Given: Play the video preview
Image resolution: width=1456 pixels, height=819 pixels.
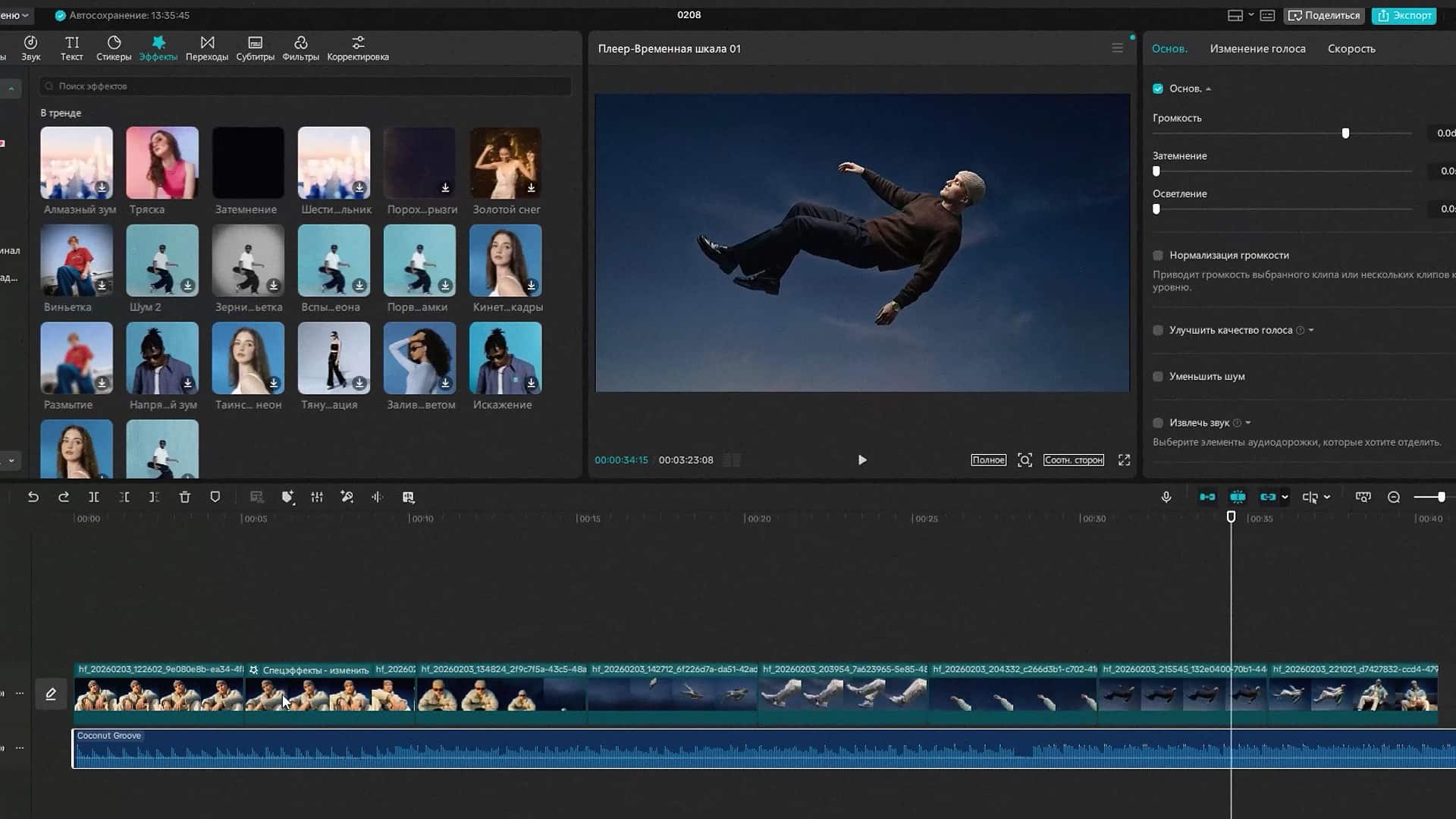Looking at the screenshot, I should click(862, 460).
